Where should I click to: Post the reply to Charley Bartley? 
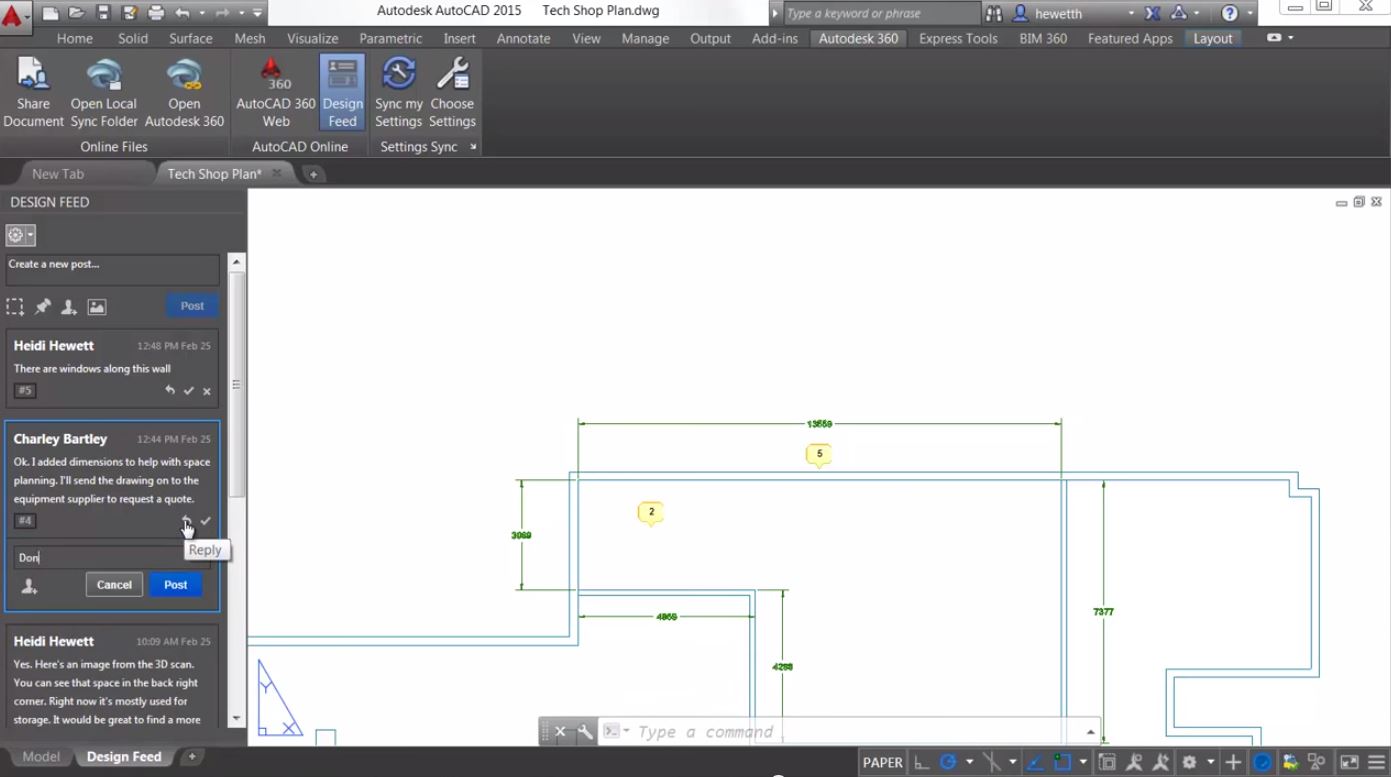point(175,584)
